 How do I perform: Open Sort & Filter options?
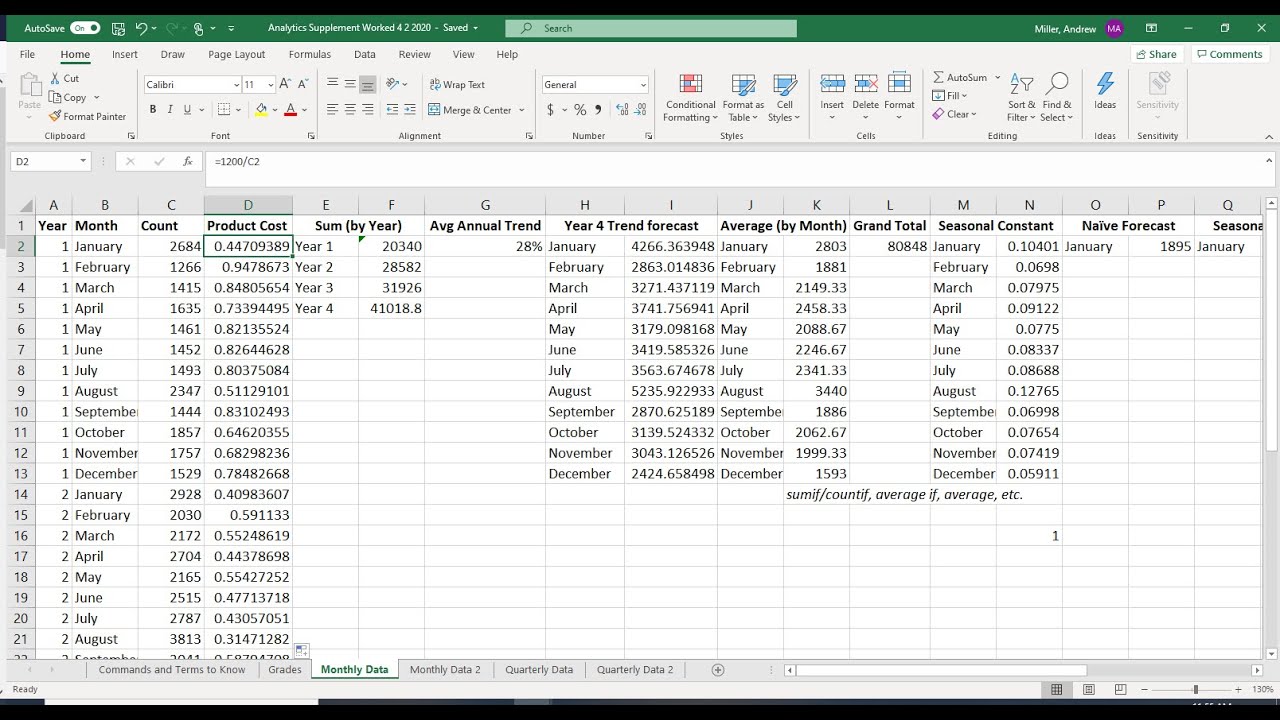pos(1022,98)
